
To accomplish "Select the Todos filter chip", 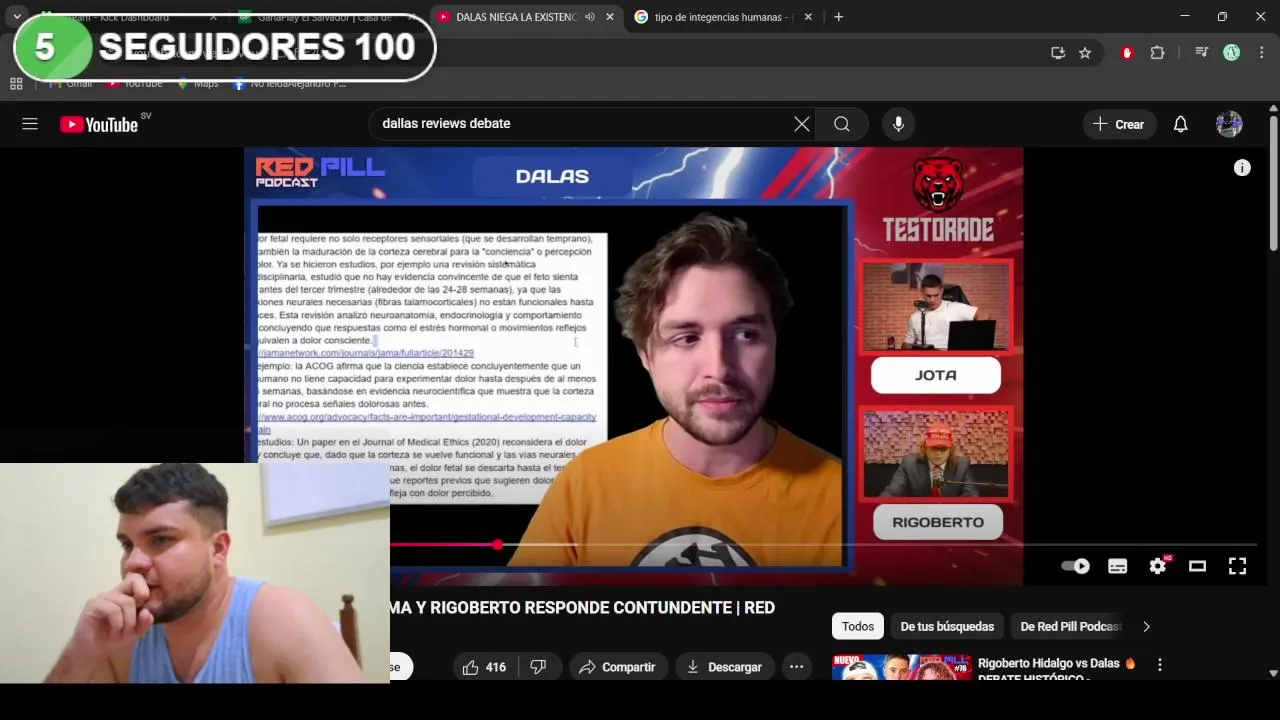I will coord(857,627).
